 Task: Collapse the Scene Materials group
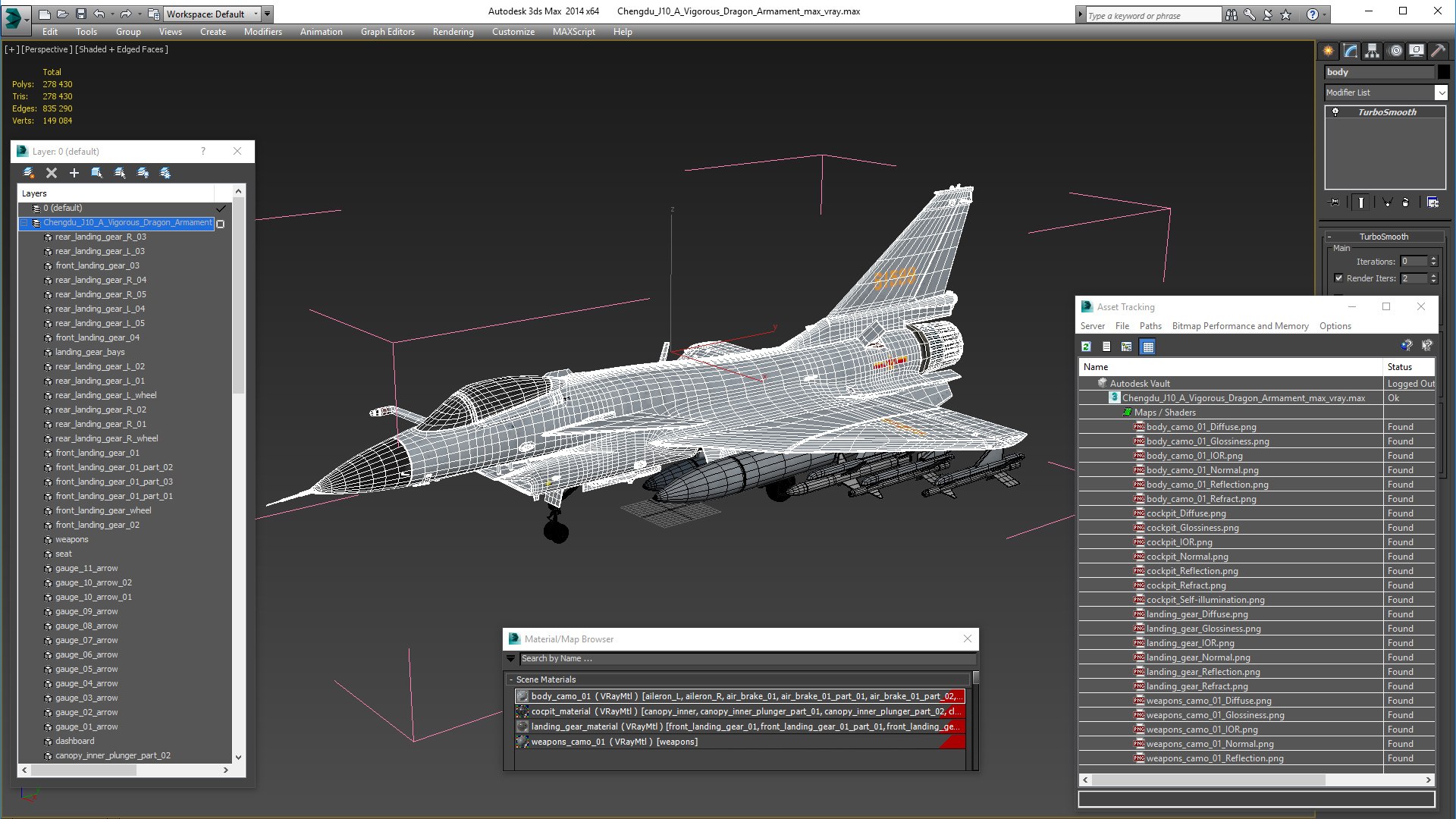[511, 679]
